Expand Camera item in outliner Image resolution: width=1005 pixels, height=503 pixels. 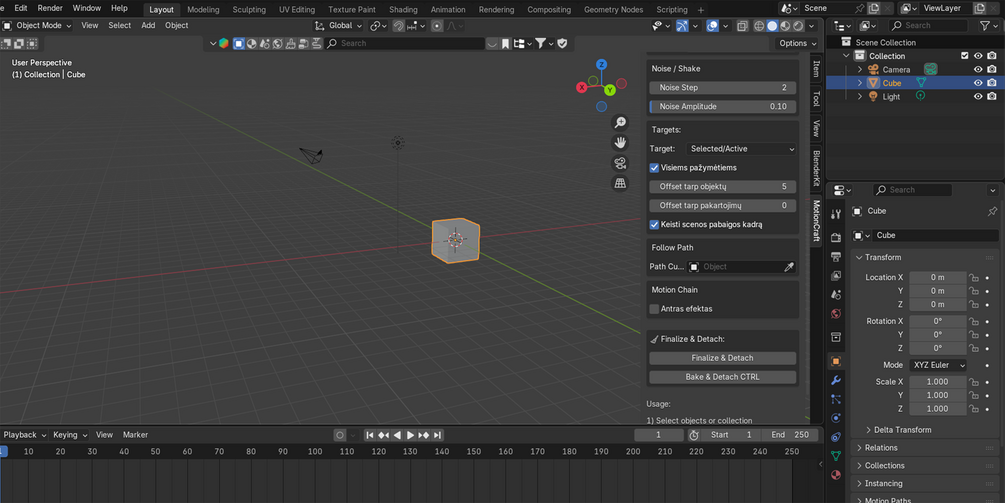[860, 69]
